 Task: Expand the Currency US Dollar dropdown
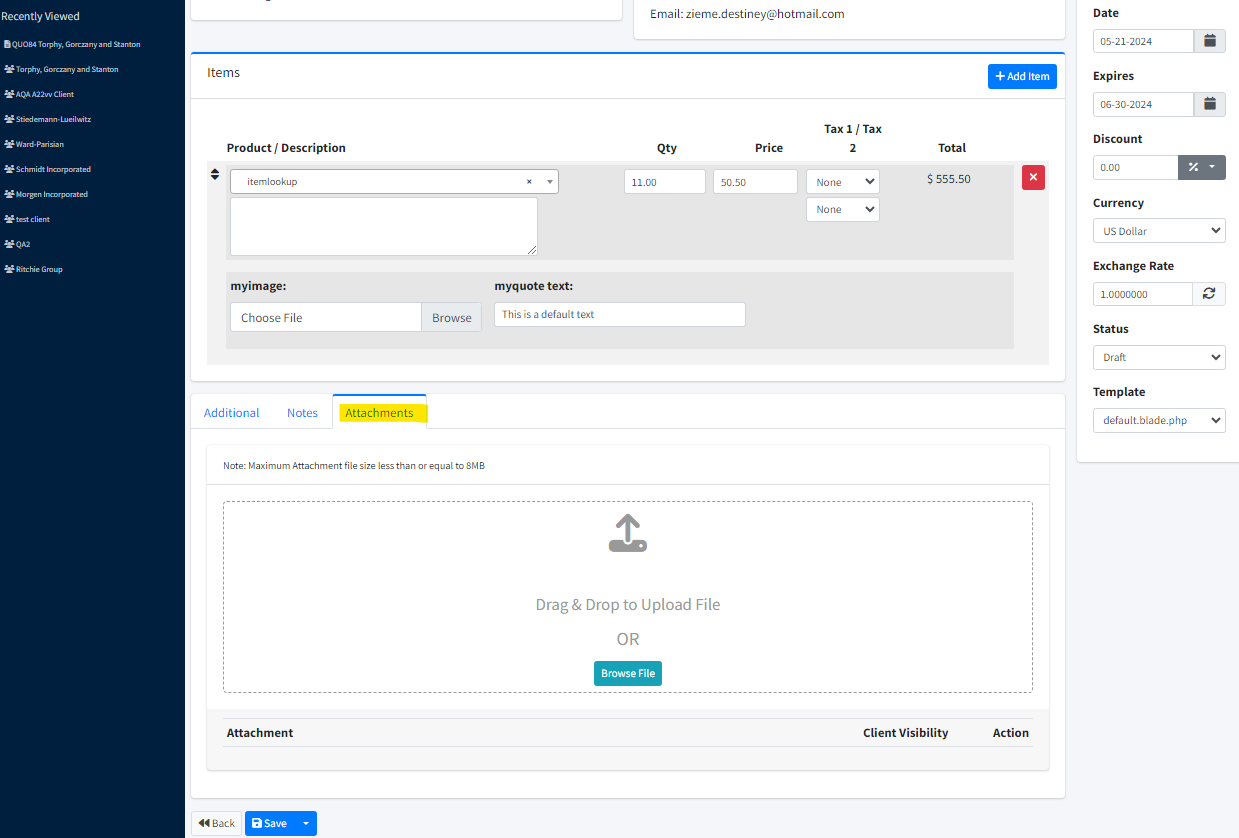click(1158, 231)
